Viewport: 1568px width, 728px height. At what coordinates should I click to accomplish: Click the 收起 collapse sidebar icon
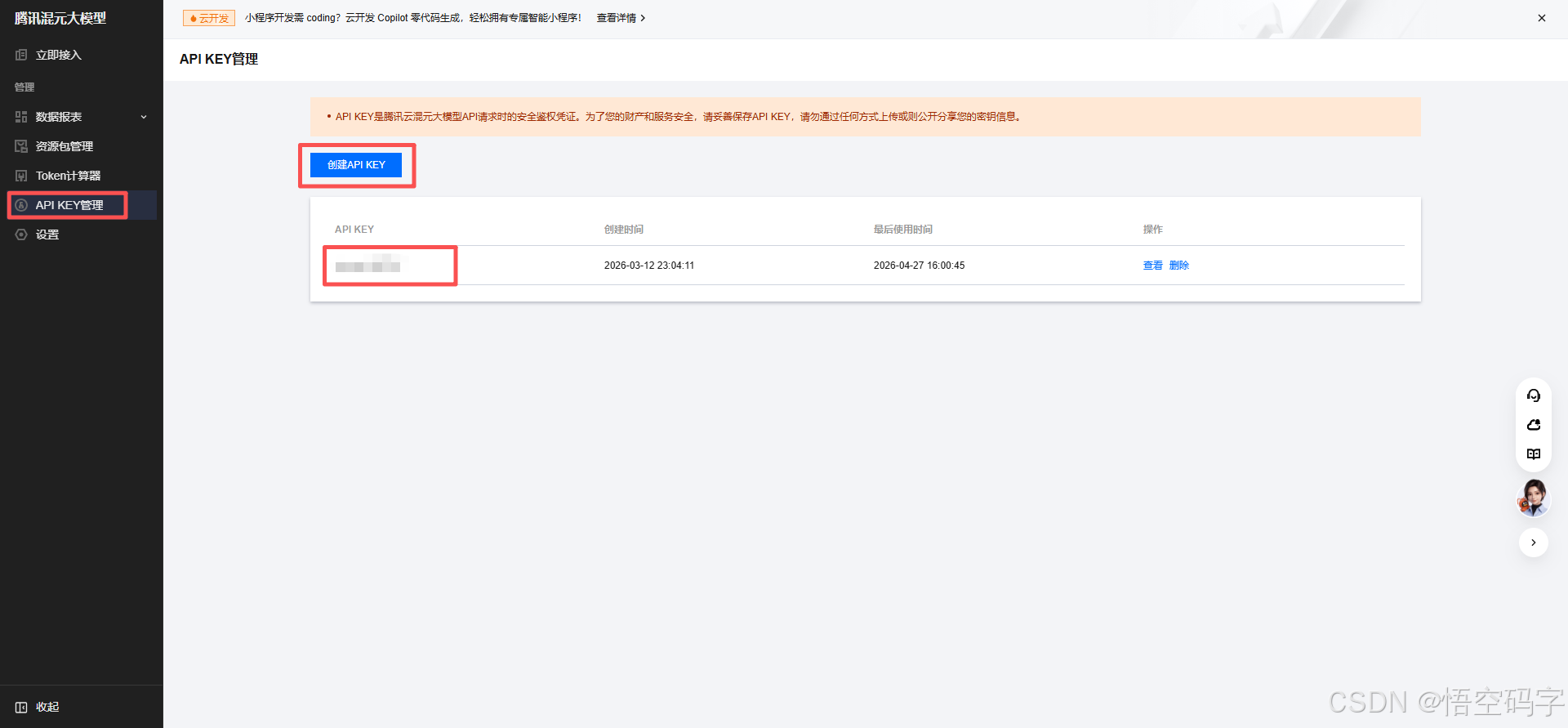click(x=21, y=707)
